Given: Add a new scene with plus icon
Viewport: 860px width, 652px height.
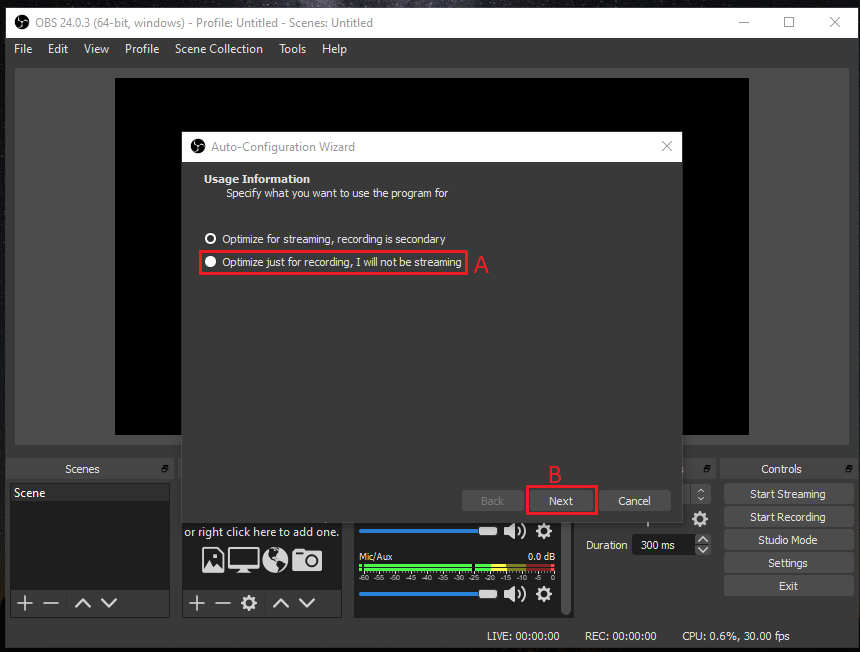Looking at the screenshot, I should click(x=25, y=603).
